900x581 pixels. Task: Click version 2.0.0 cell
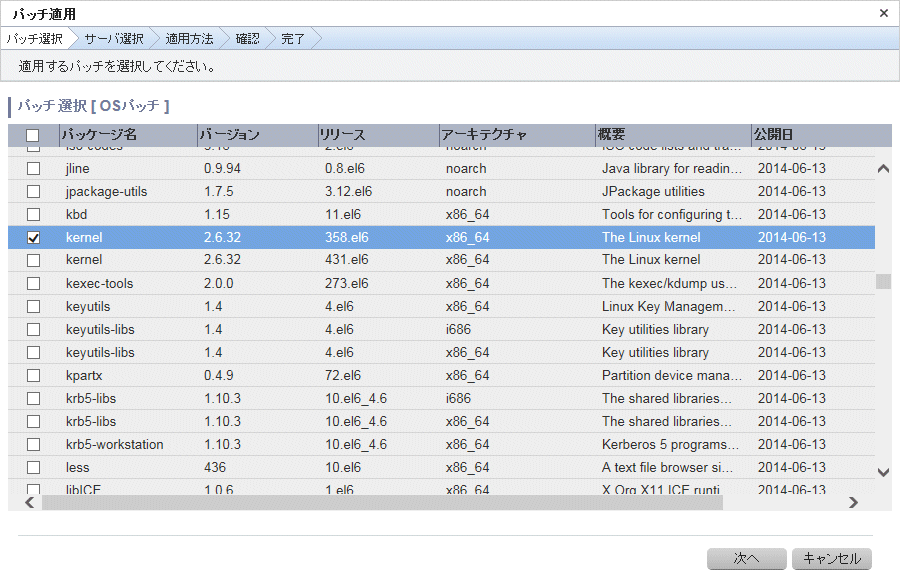click(x=219, y=284)
